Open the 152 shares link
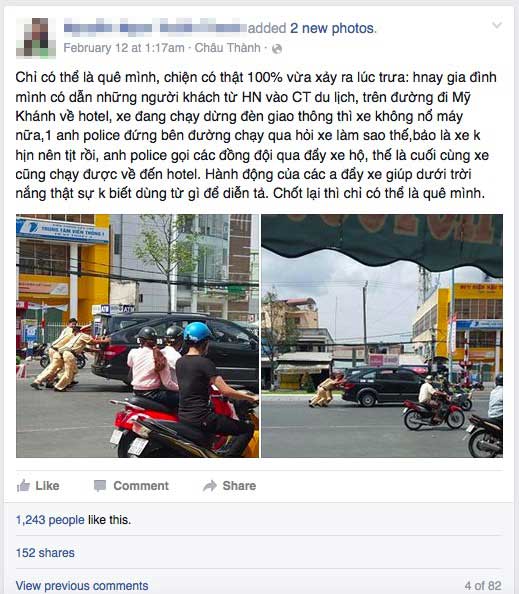Screen dimensions: 519x594 tap(45, 553)
